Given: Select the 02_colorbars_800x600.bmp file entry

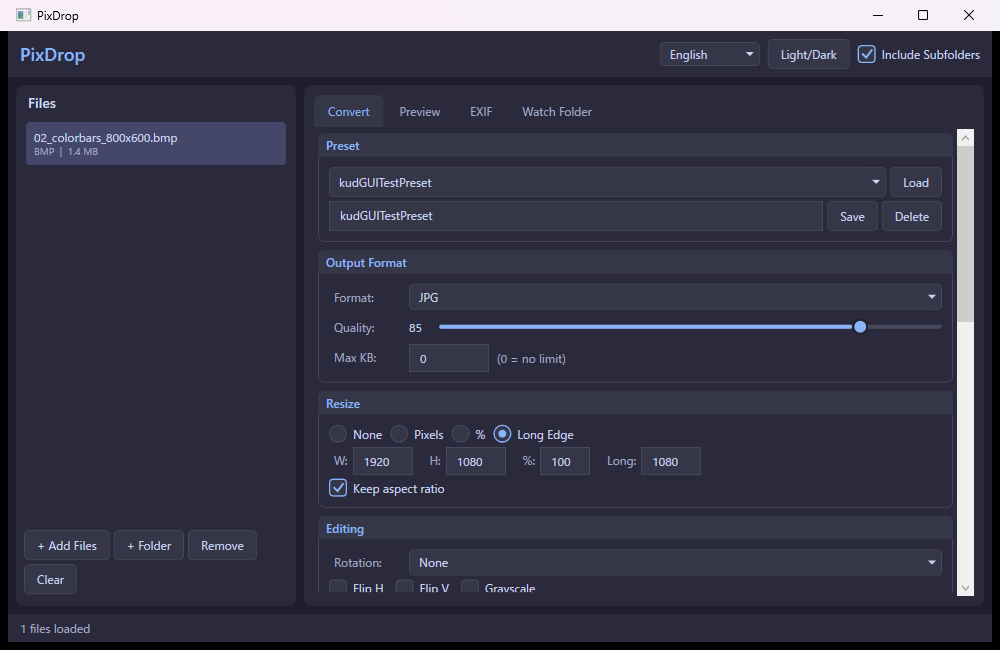Looking at the screenshot, I should (x=155, y=143).
